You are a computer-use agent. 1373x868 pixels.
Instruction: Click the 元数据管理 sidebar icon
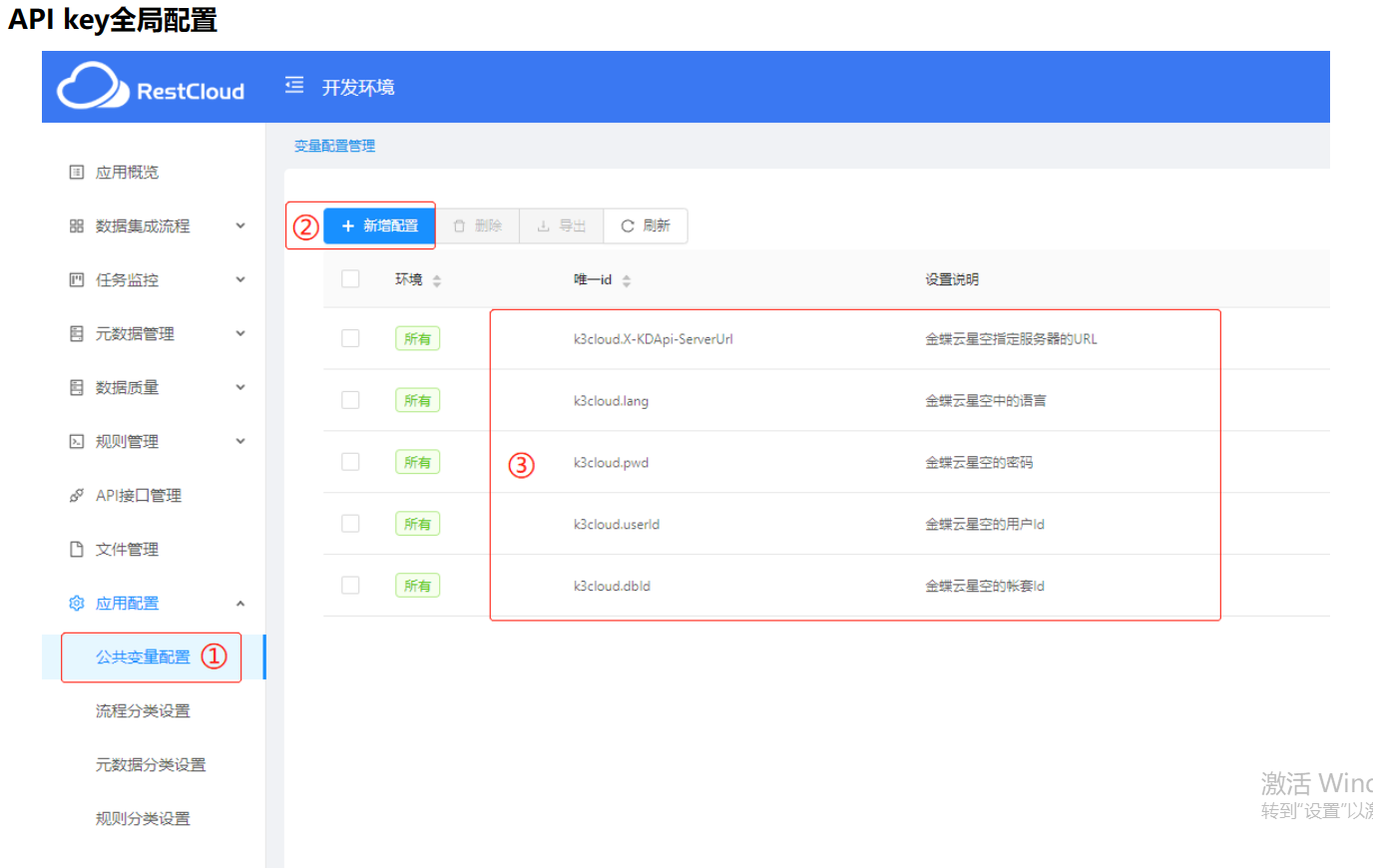(76, 333)
